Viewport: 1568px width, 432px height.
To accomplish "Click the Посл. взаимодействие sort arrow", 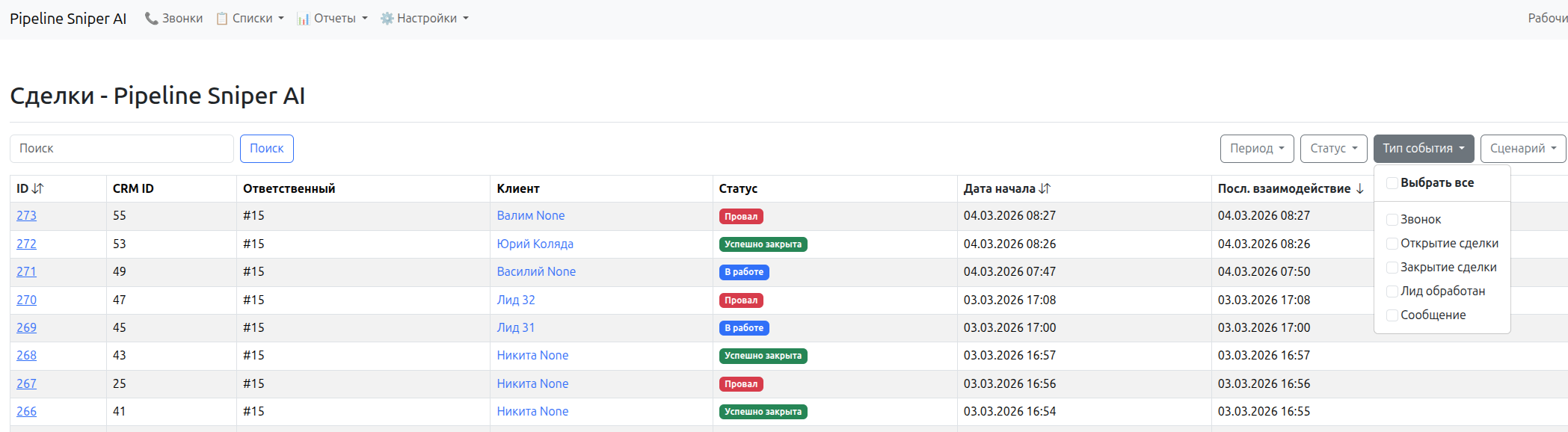I will click(1360, 189).
